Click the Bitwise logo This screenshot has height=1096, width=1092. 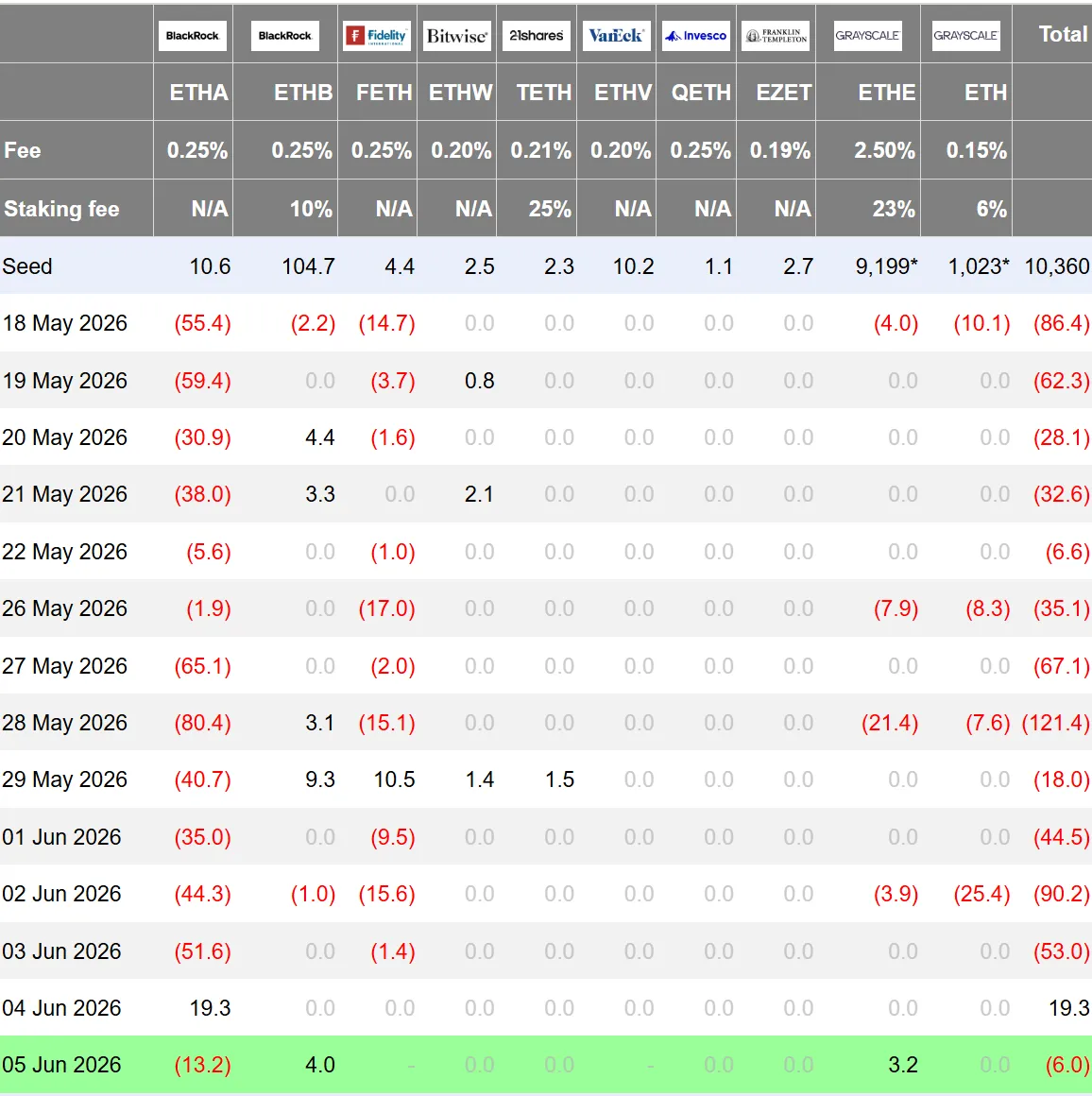coord(457,36)
